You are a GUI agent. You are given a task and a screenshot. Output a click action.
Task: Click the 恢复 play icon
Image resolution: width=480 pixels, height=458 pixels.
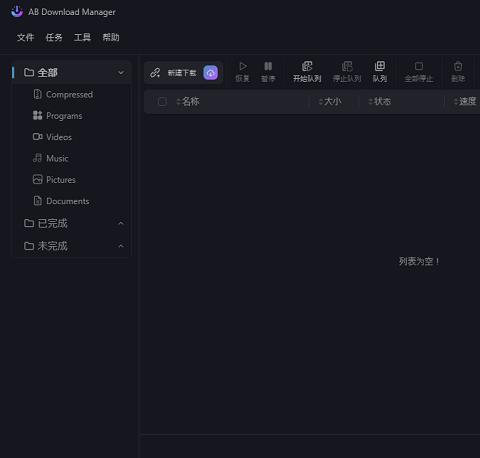coord(243,66)
